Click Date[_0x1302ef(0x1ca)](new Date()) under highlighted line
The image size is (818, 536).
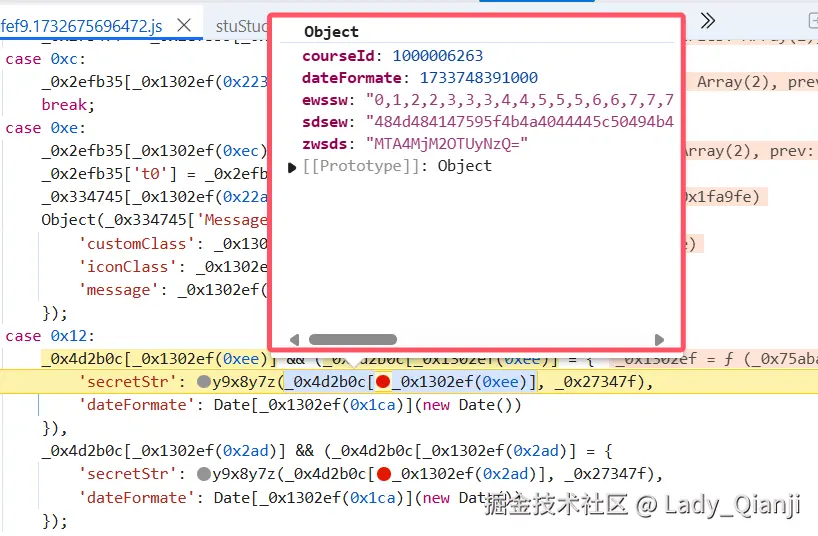tap(367, 405)
